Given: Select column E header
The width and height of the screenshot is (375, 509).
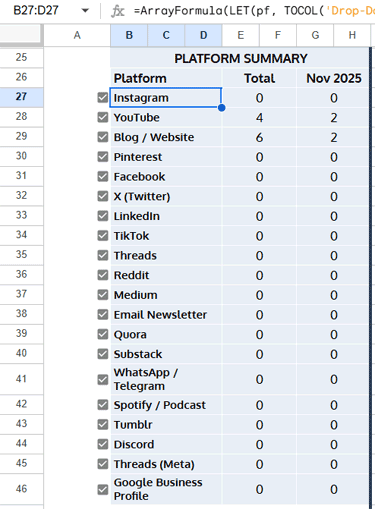Looking at the screenshot, I should tap(241, 35).
